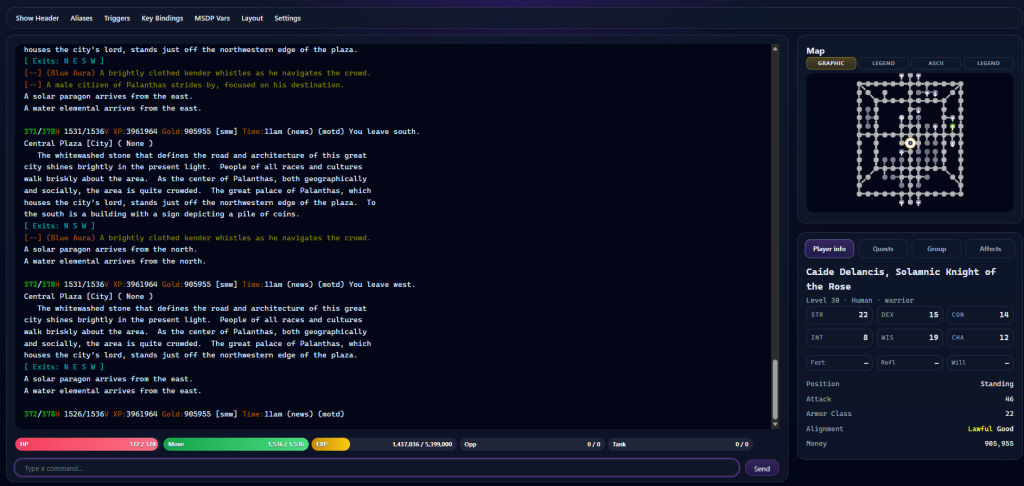Open the Triggers menu

(117, 18)
